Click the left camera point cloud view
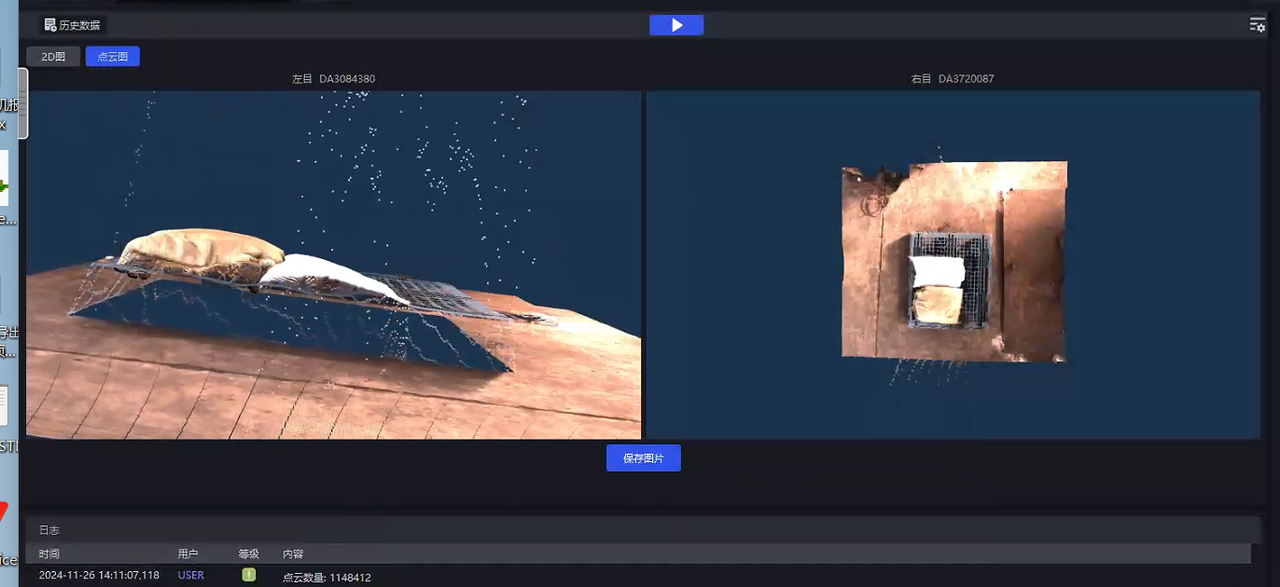 coord(333,265)
